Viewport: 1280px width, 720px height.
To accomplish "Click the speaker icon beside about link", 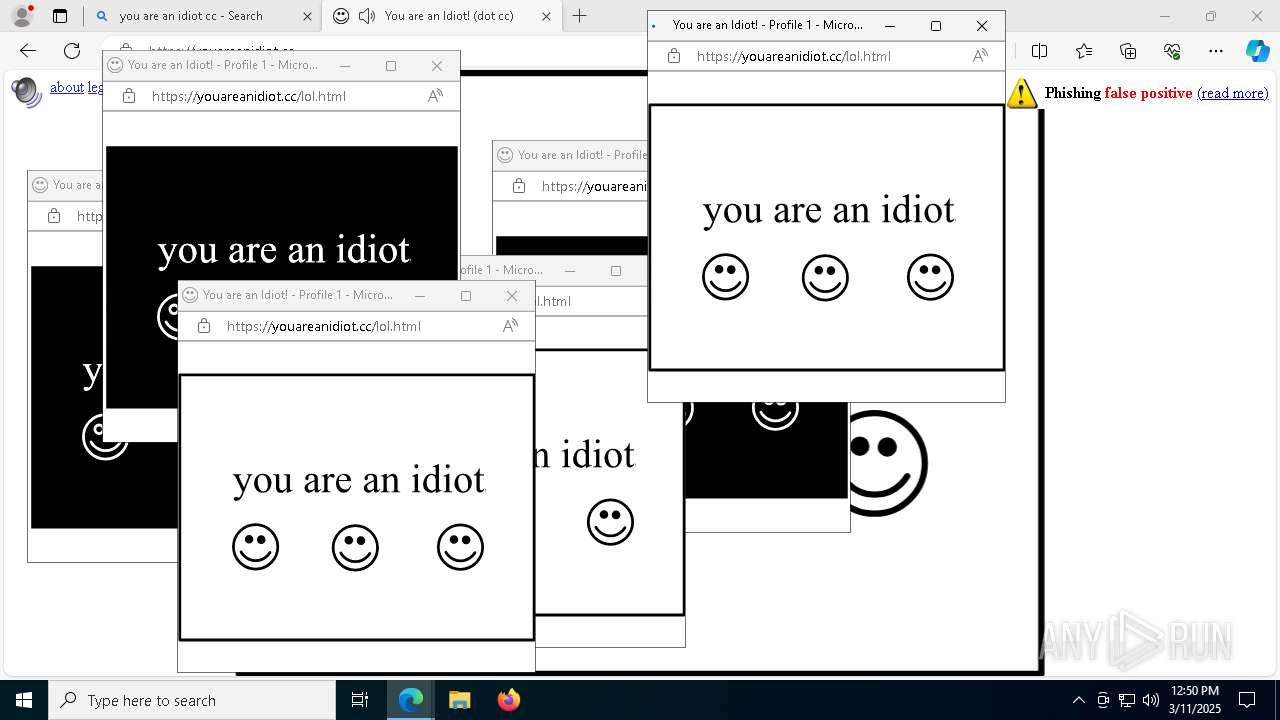I will point(26,91).
